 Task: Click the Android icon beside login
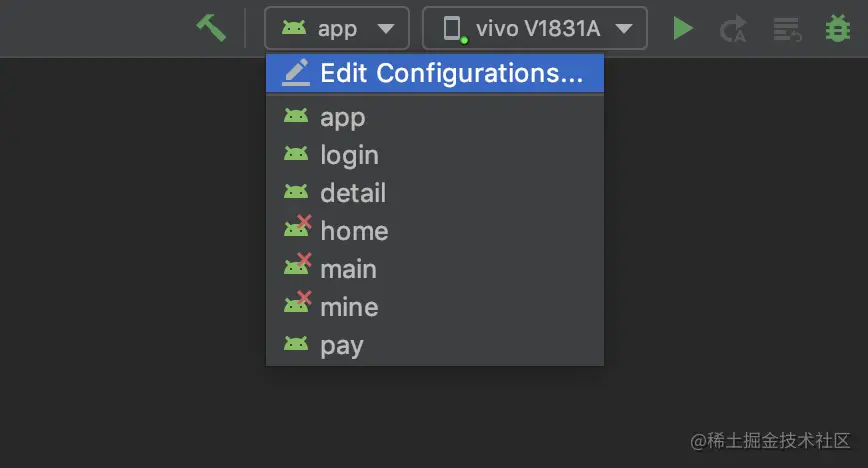(x=296, y=153)
